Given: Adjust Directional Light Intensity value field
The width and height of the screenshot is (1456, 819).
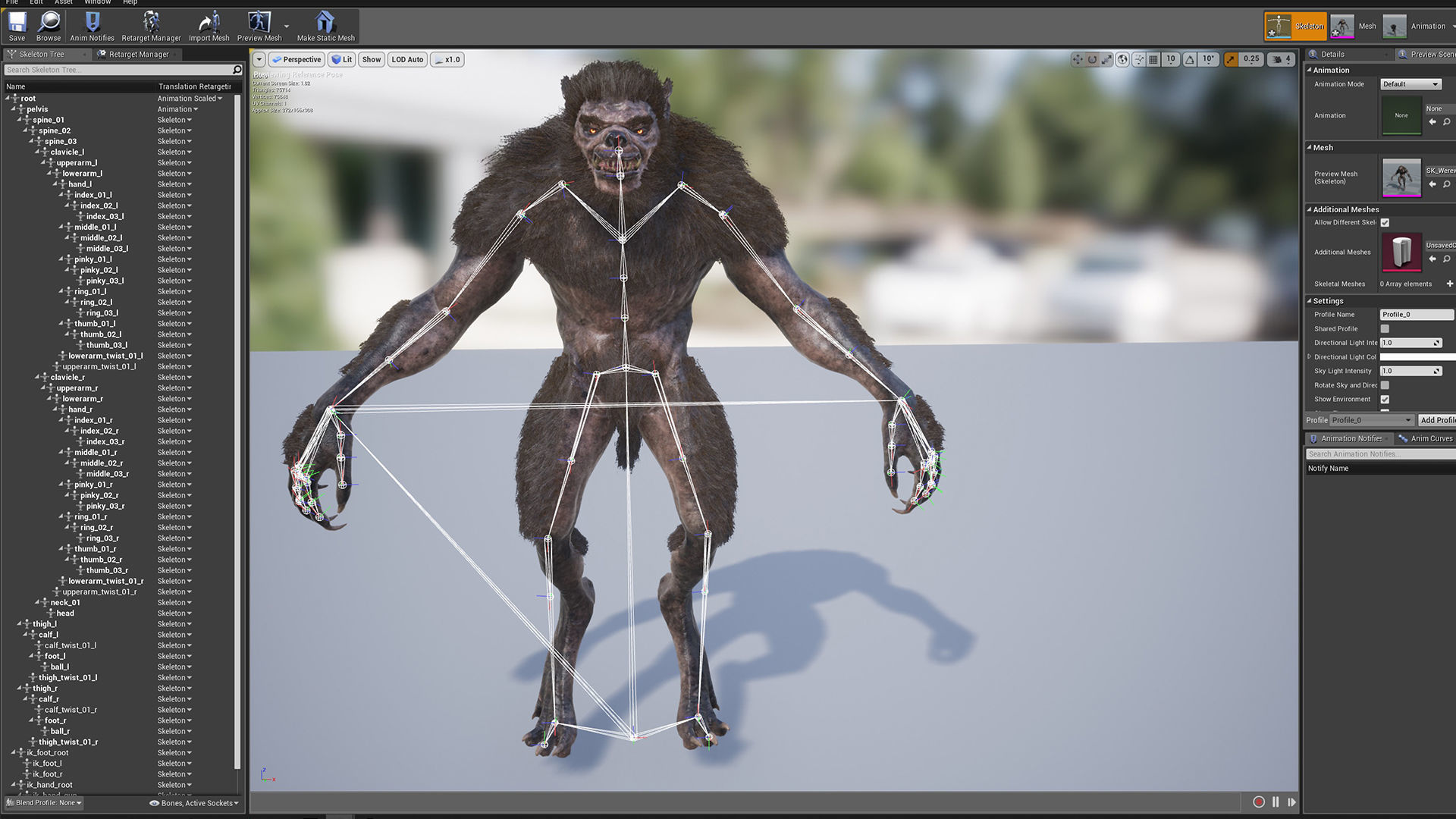Looking at the screenshot, I should pyautogui.click(x=1410, y=343).
